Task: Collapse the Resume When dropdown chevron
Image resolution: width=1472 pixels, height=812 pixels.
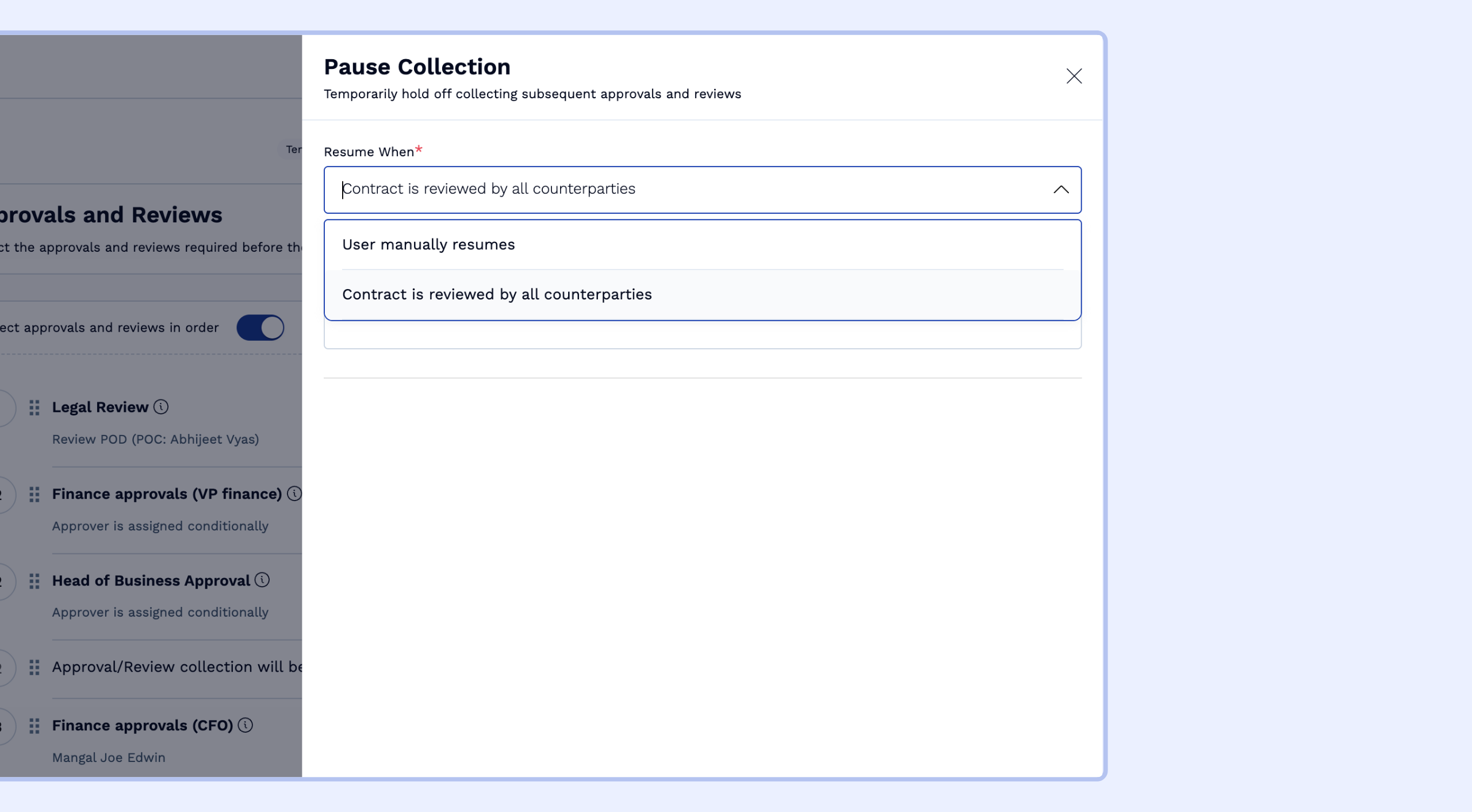Action: [x=1060, y=190]
